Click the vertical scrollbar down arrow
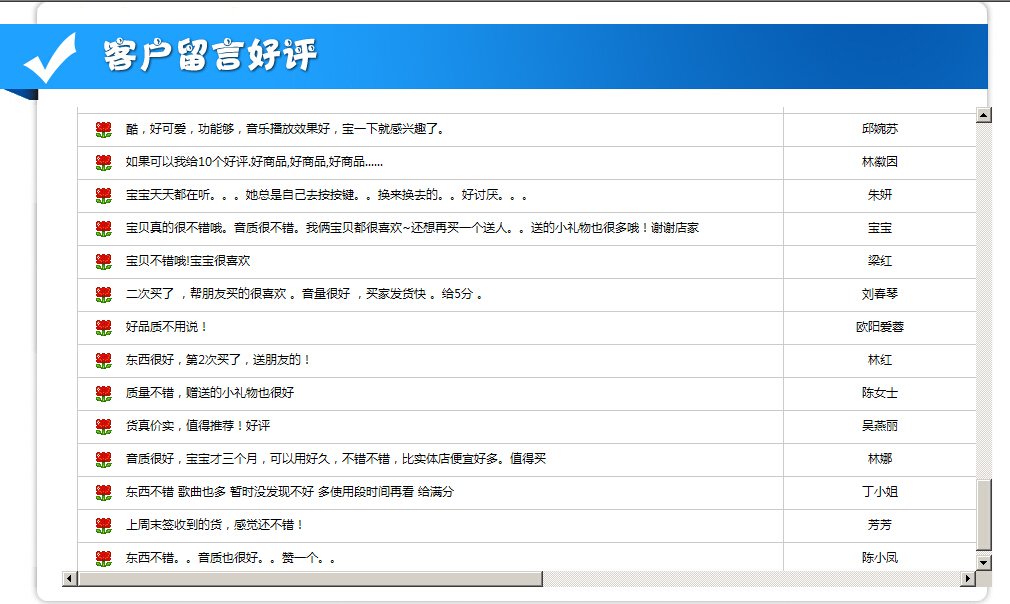The height and width of the screenshot is (604, 1010). [x=983, y=562]
